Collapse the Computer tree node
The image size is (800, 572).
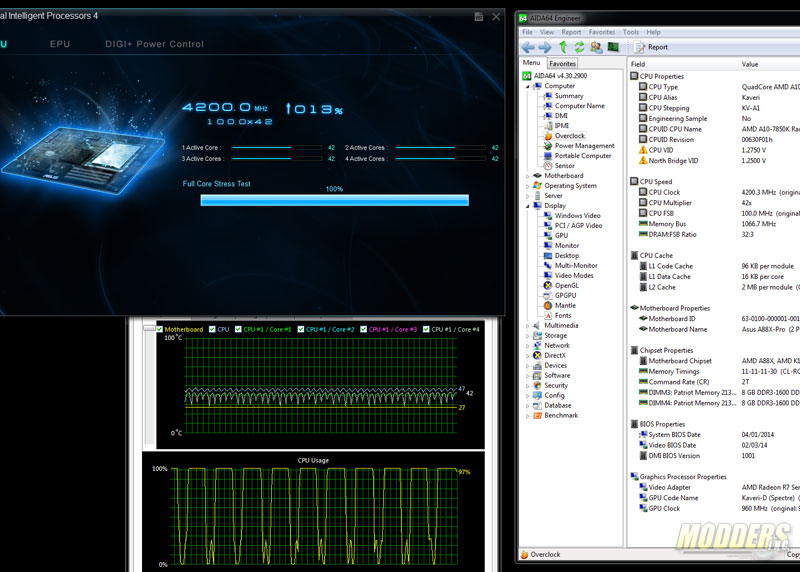[528, 87]
